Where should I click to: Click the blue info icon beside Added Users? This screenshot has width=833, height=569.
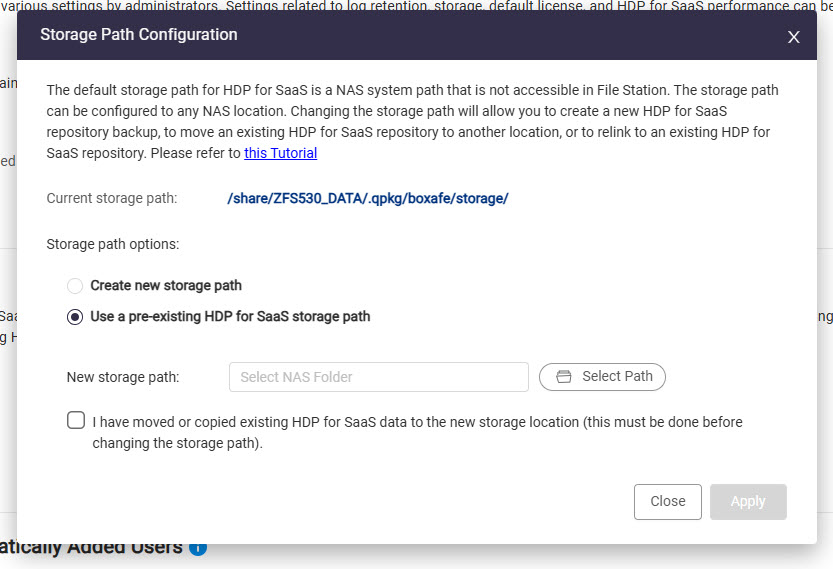(198, 548)
